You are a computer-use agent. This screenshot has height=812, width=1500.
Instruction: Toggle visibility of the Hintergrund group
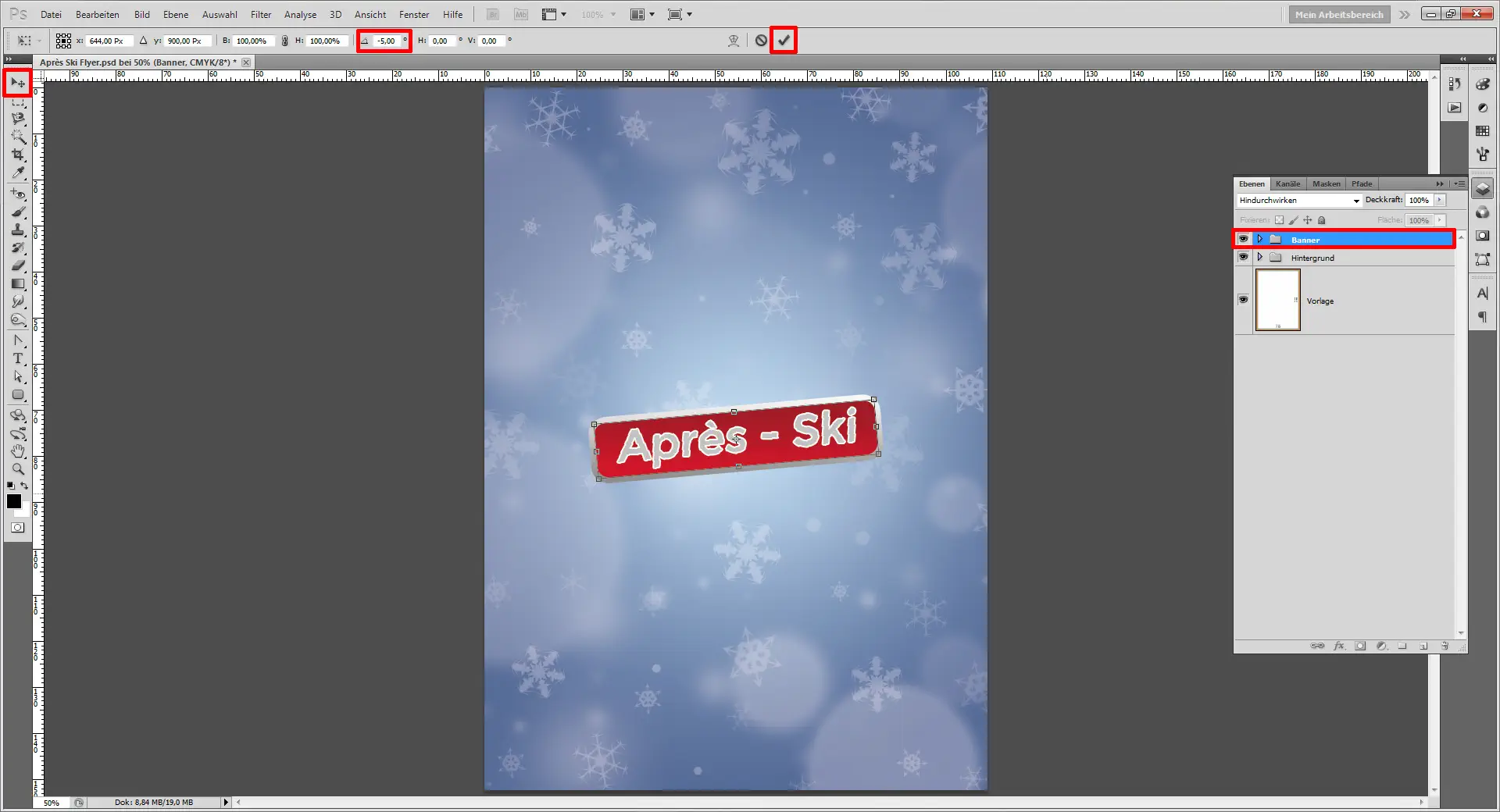(x=1244, y=257)
